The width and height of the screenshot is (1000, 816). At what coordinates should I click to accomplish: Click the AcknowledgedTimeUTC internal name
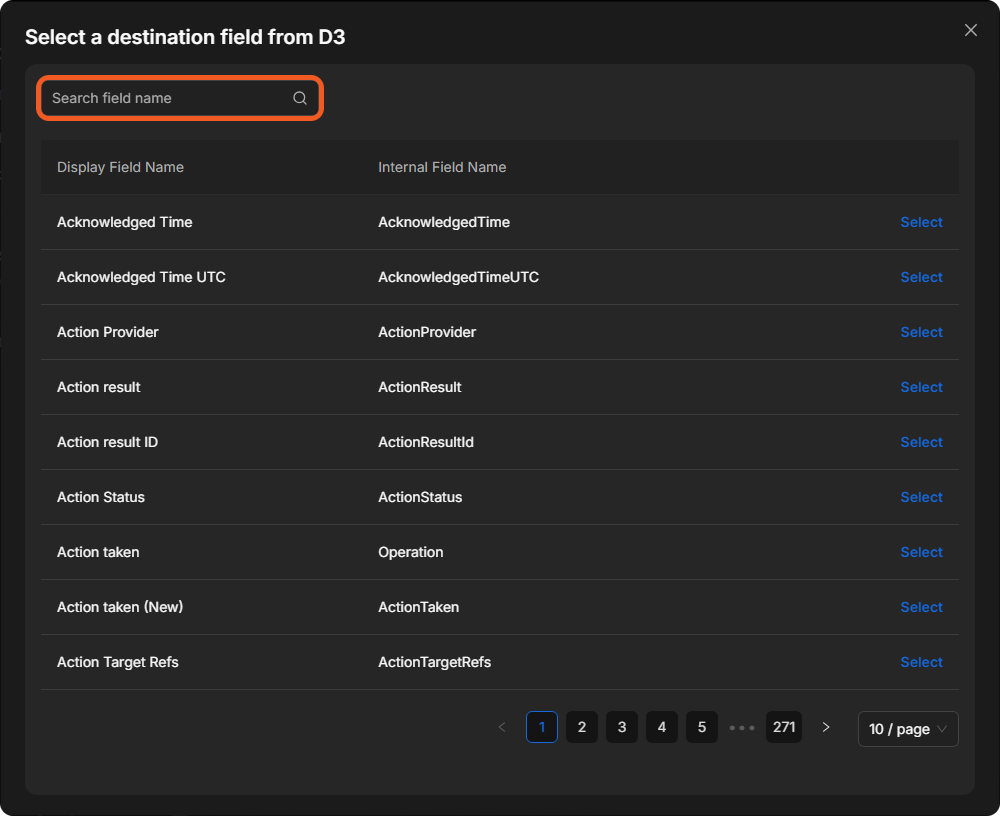pyautogui.click(x=458, y=277)
